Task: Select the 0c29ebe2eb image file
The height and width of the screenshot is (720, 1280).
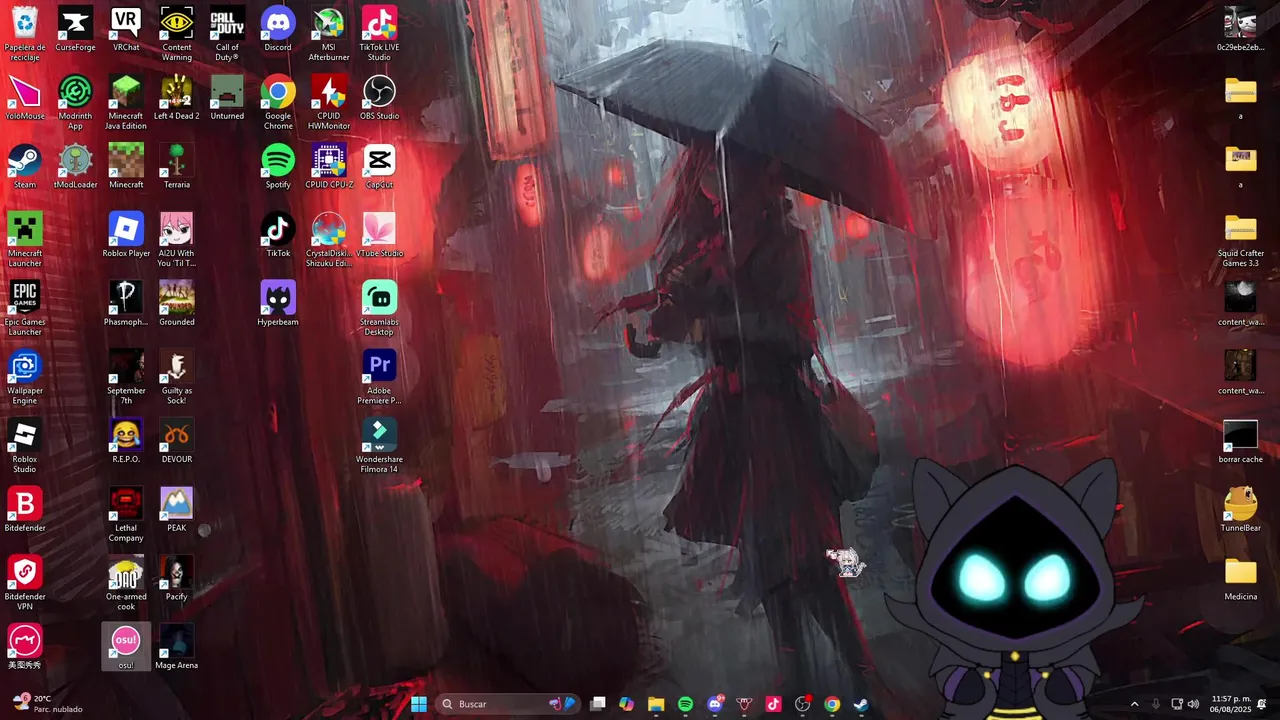Action: [1241, 30]
